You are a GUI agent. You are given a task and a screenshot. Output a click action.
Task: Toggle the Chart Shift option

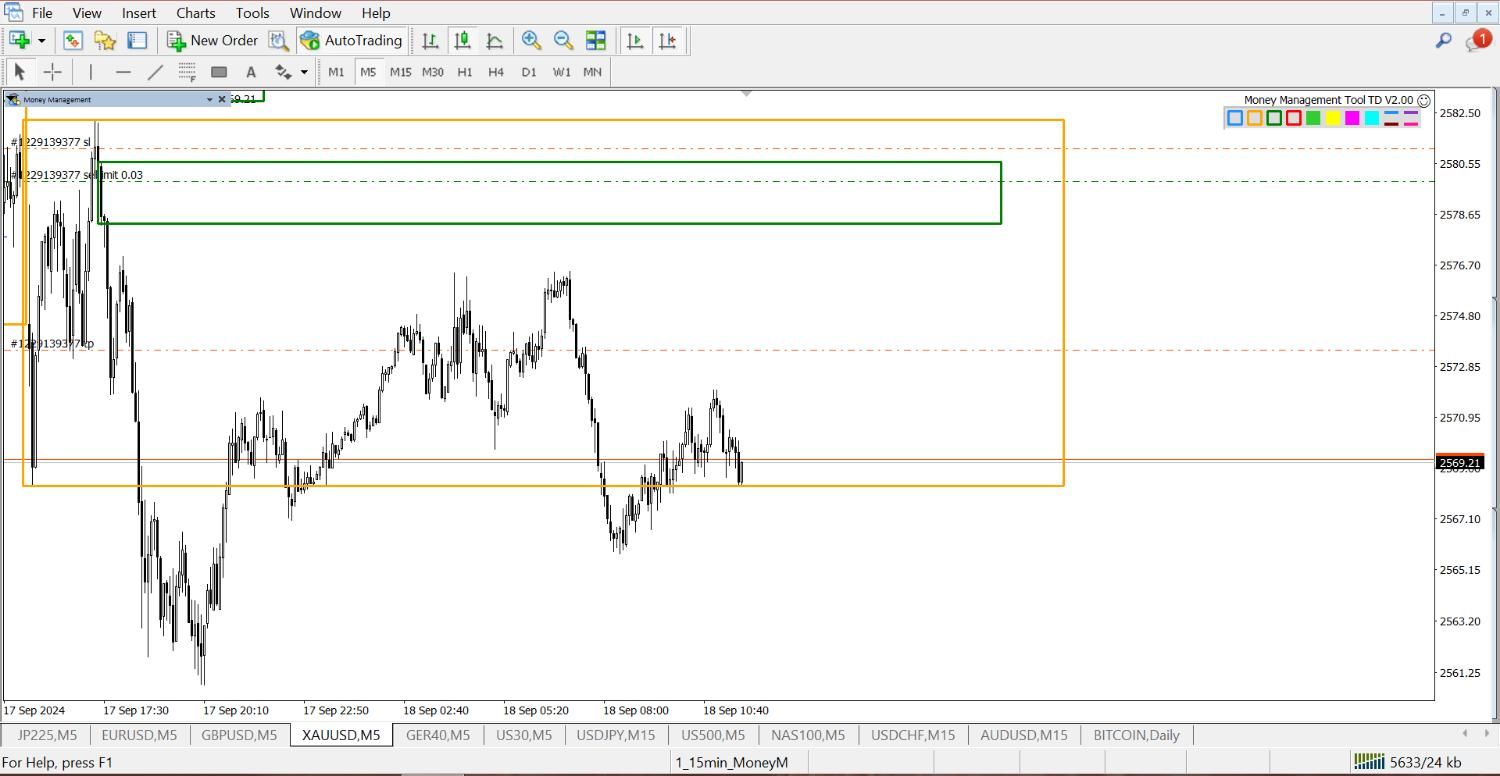point(667,40)
